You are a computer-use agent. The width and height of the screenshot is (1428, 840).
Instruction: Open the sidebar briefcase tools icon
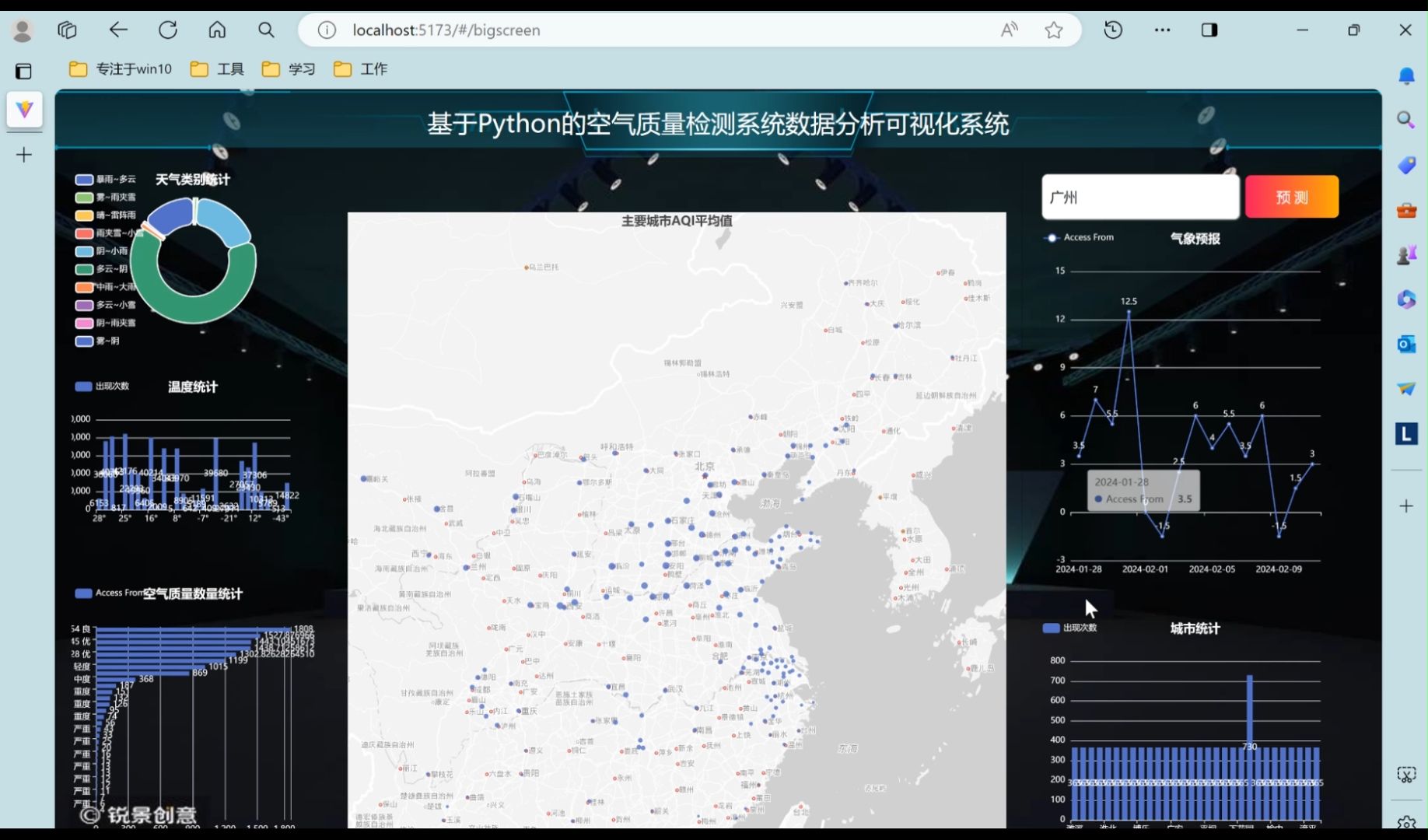point(1405,210)
